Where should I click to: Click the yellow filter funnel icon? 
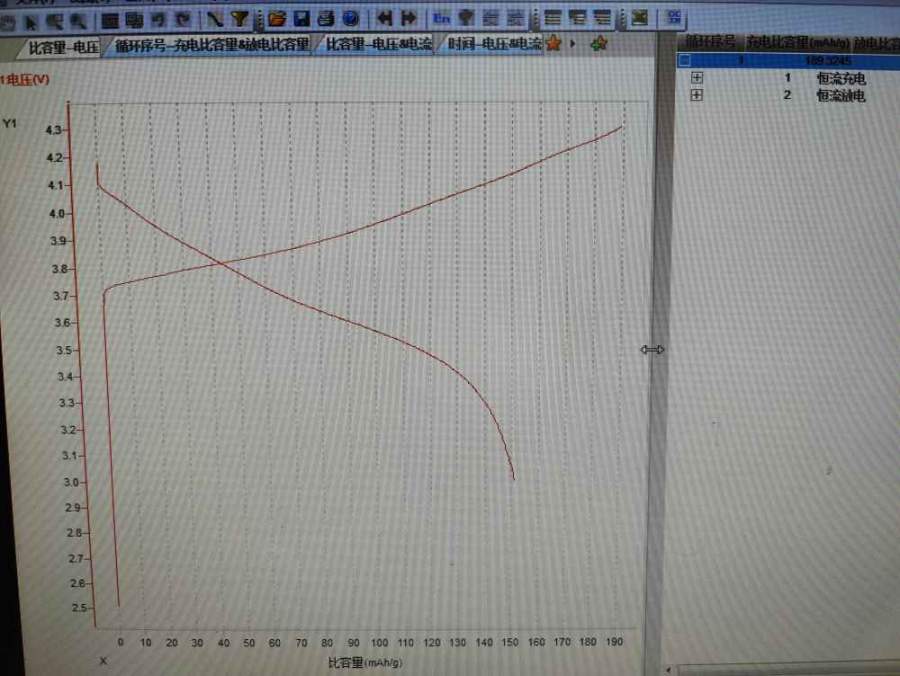(x=239, y=18)
